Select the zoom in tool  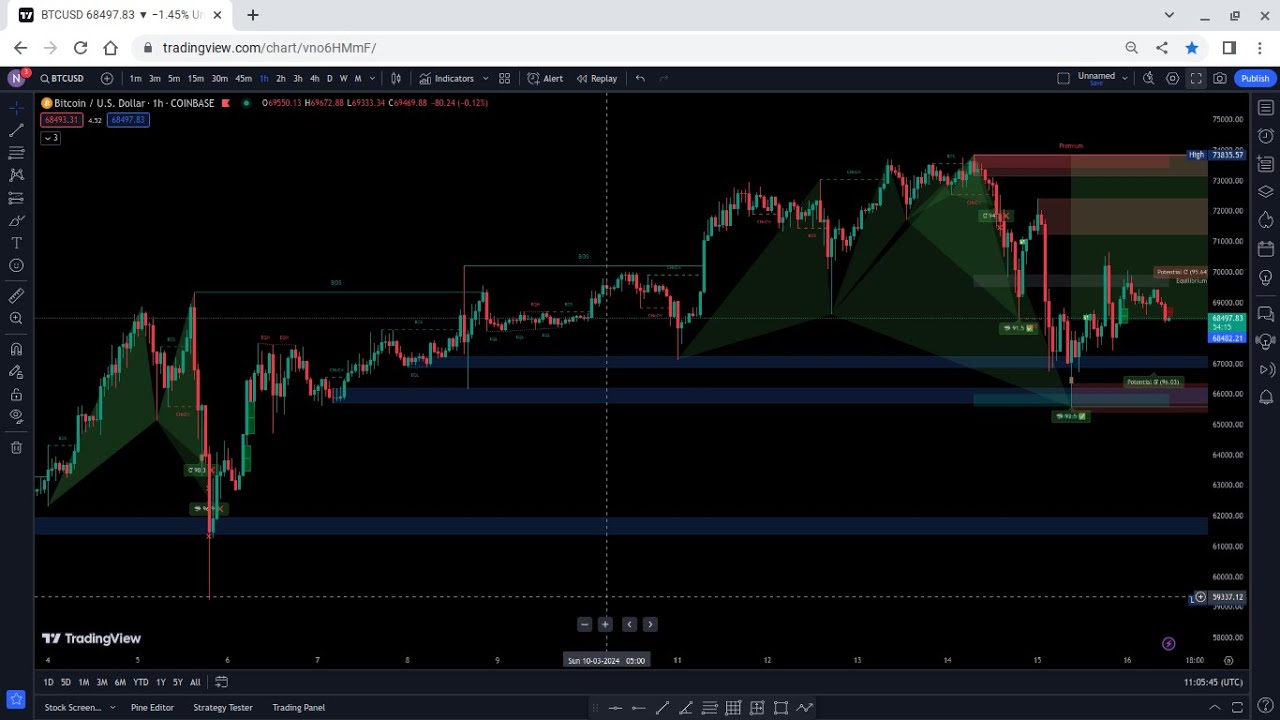16,318
